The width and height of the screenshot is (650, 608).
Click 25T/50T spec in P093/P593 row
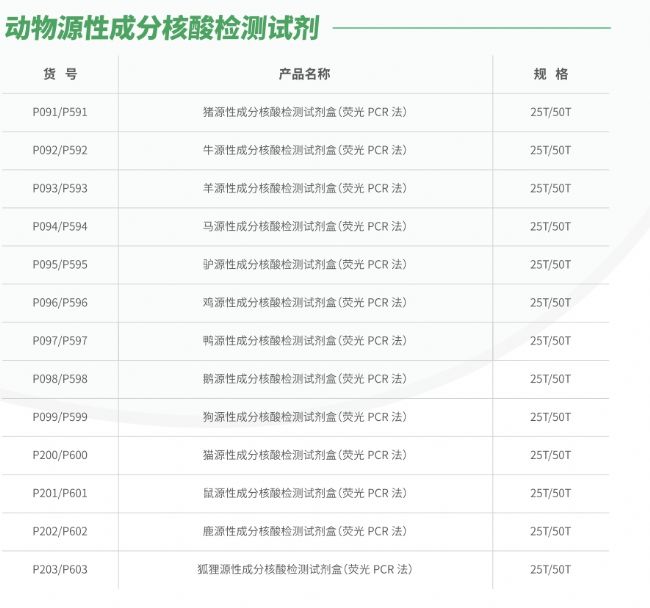click(x=551, y=189)
